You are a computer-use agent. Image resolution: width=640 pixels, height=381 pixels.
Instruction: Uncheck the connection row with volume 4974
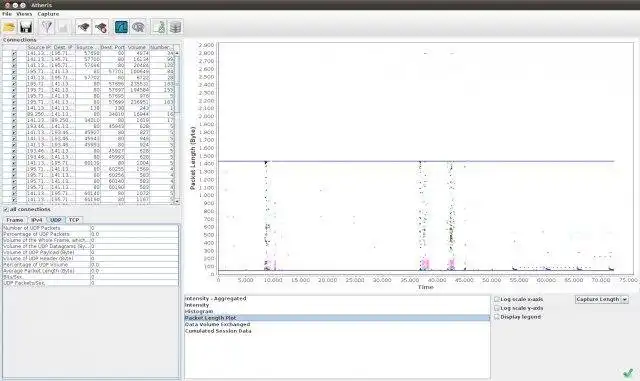14,53
